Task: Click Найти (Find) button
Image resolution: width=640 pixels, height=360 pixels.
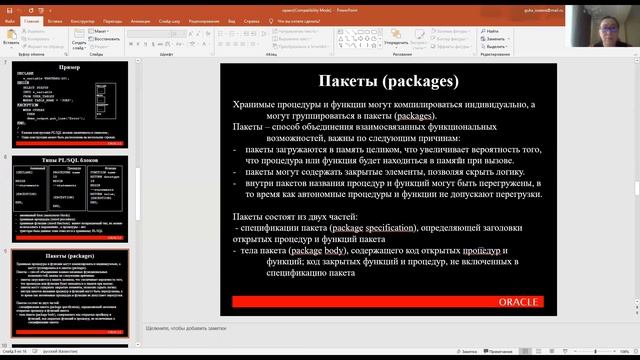Action: [x=490, y=31]
